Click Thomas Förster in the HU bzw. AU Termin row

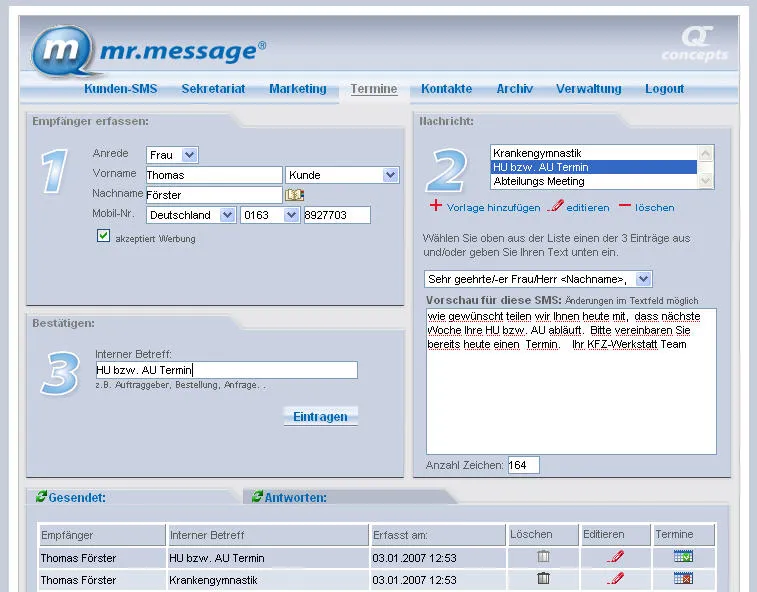pos(78,558)
